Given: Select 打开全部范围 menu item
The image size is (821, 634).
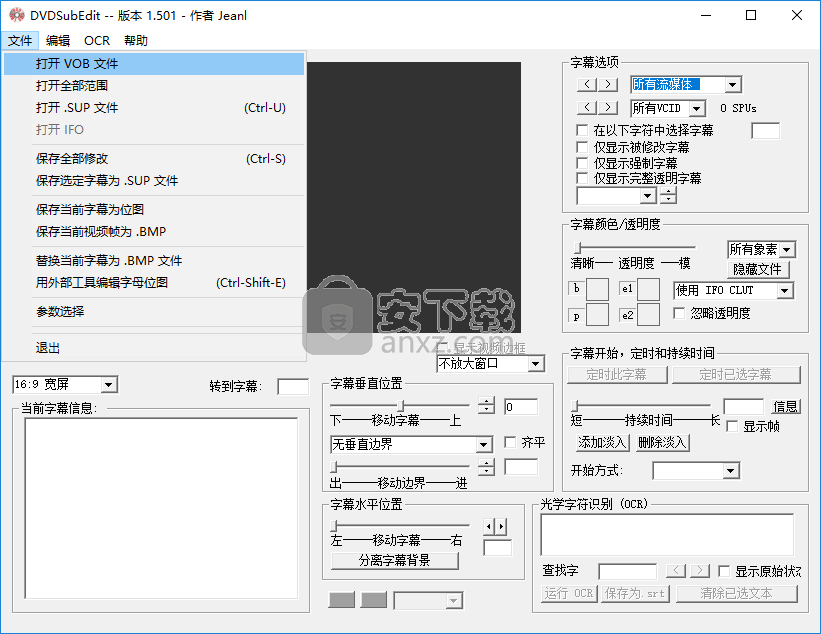Looking at the screenshot, I should pos(154,86).
